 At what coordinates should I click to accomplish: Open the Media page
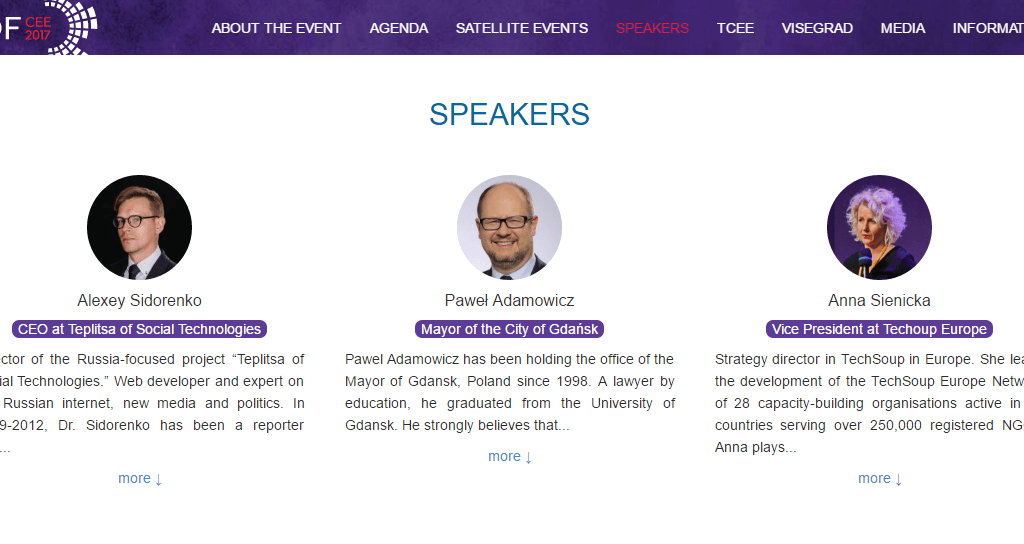pyautogui.click(x=903, y=28)
